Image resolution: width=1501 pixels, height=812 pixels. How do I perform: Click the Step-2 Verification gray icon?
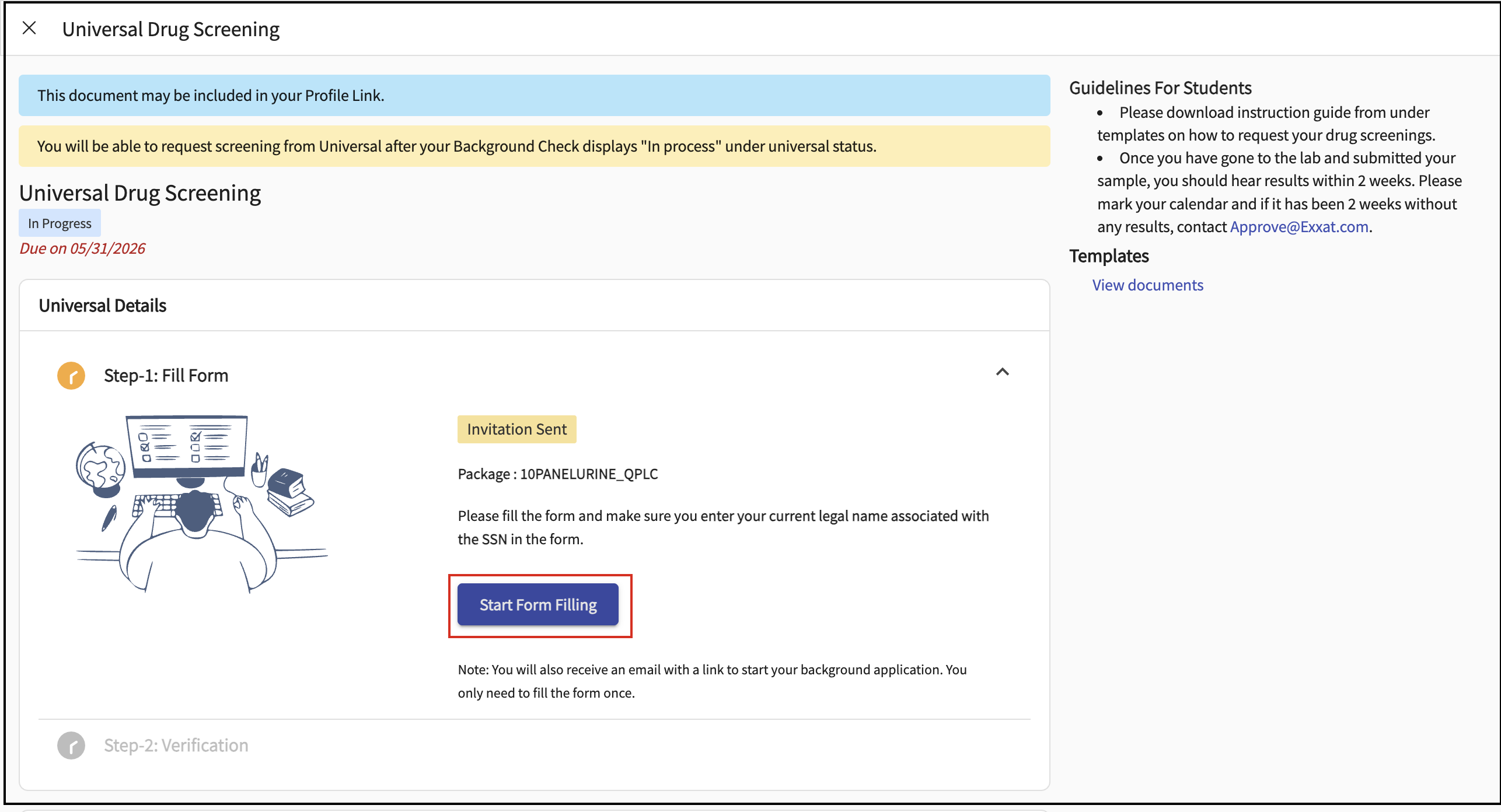coord(71,745)
